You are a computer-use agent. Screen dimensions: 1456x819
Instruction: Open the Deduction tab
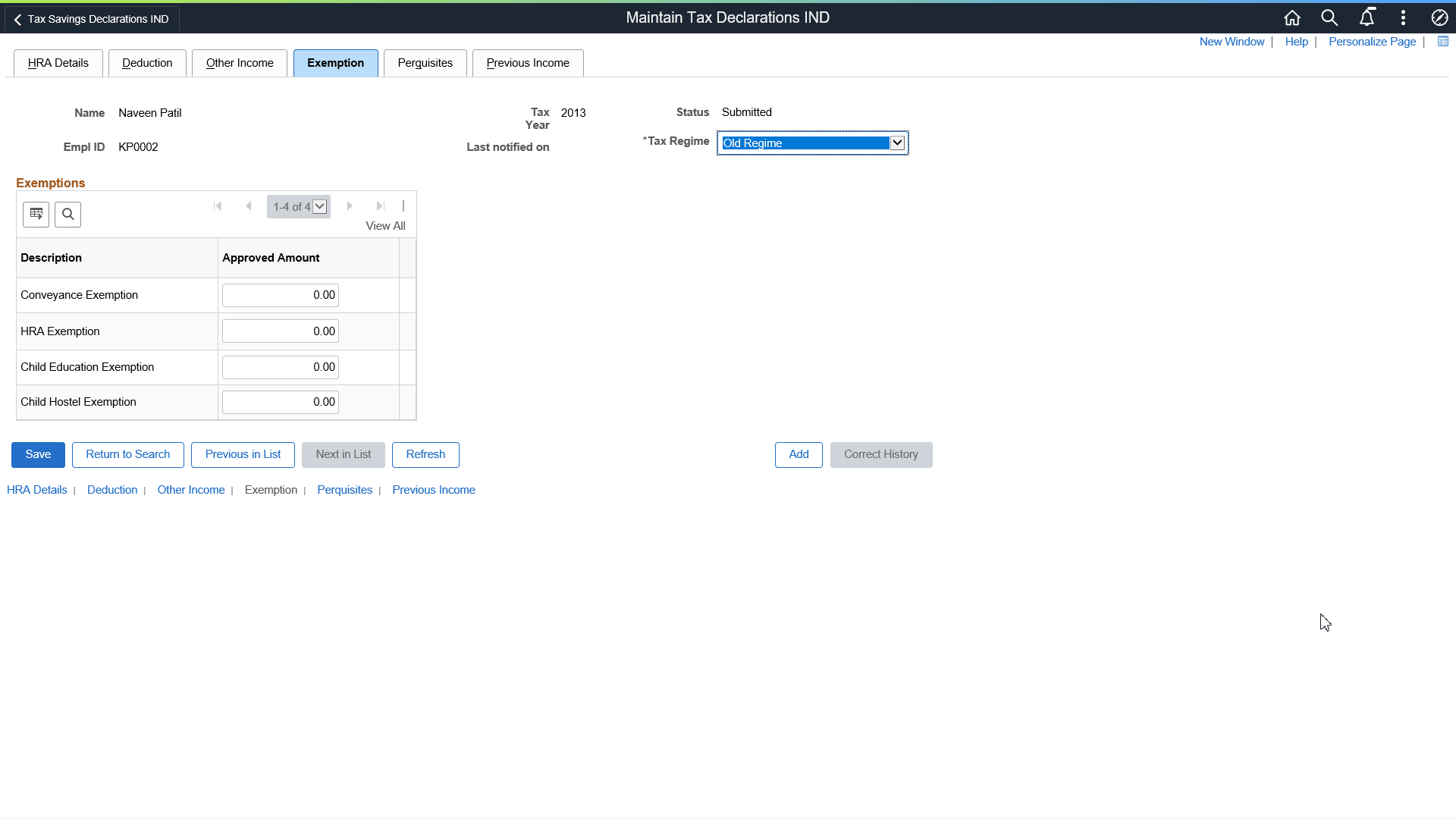pyautogui.click(x=147, y=63)
